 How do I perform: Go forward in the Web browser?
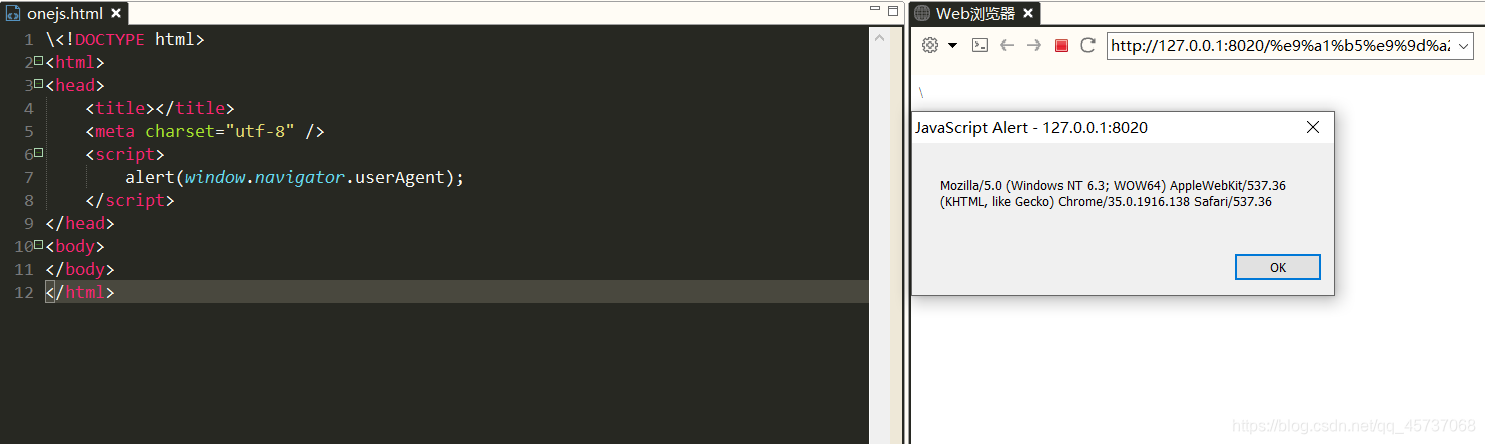click(1034, 45)
